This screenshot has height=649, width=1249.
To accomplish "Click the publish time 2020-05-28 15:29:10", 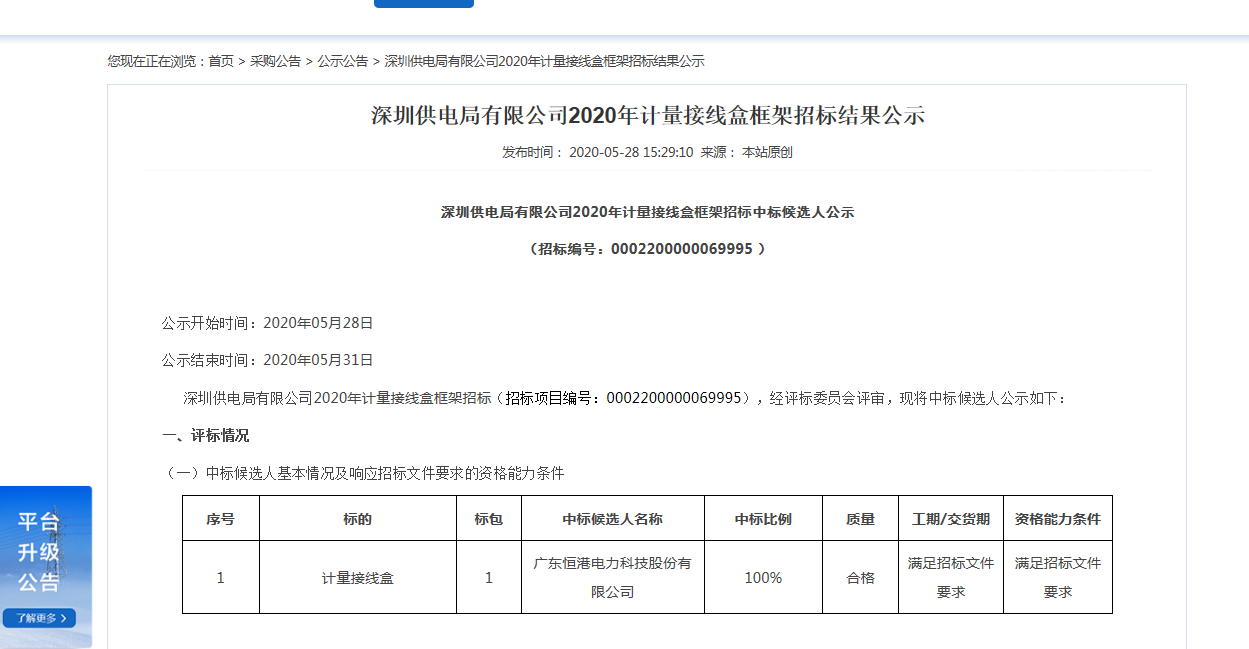I will point(630,153).
